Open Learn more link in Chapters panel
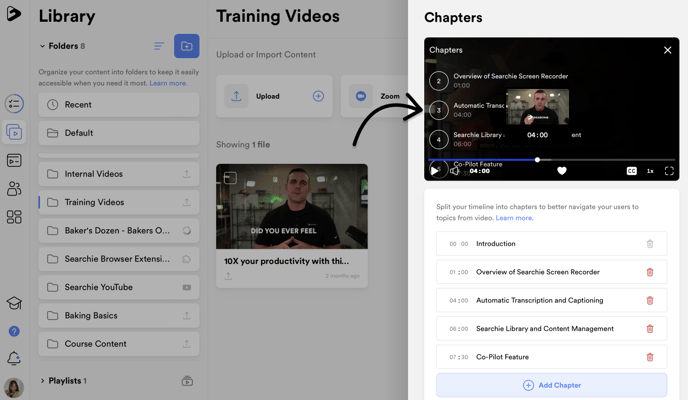 pos(514,218)
